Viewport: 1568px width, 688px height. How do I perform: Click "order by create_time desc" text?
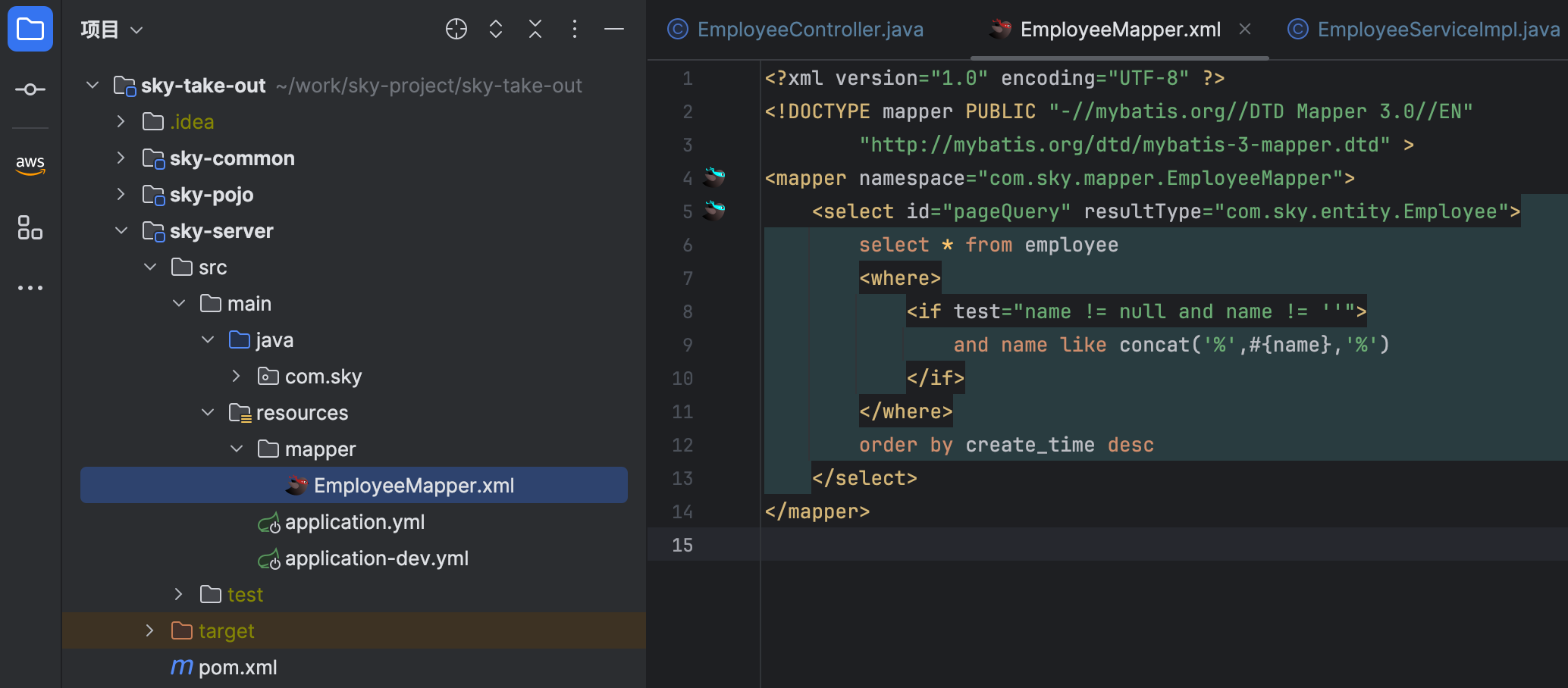1006,445
